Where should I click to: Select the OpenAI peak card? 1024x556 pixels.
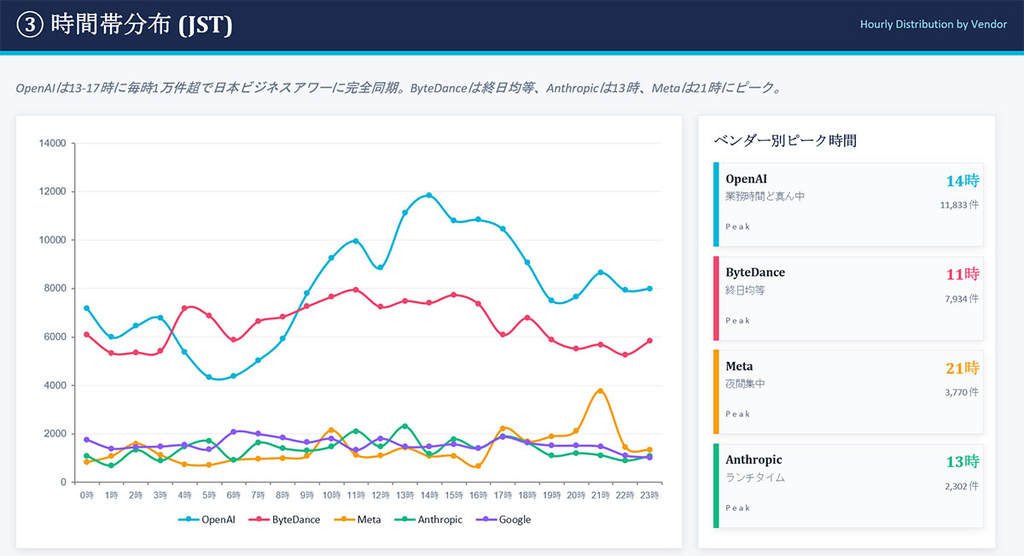tap(848, 204)
